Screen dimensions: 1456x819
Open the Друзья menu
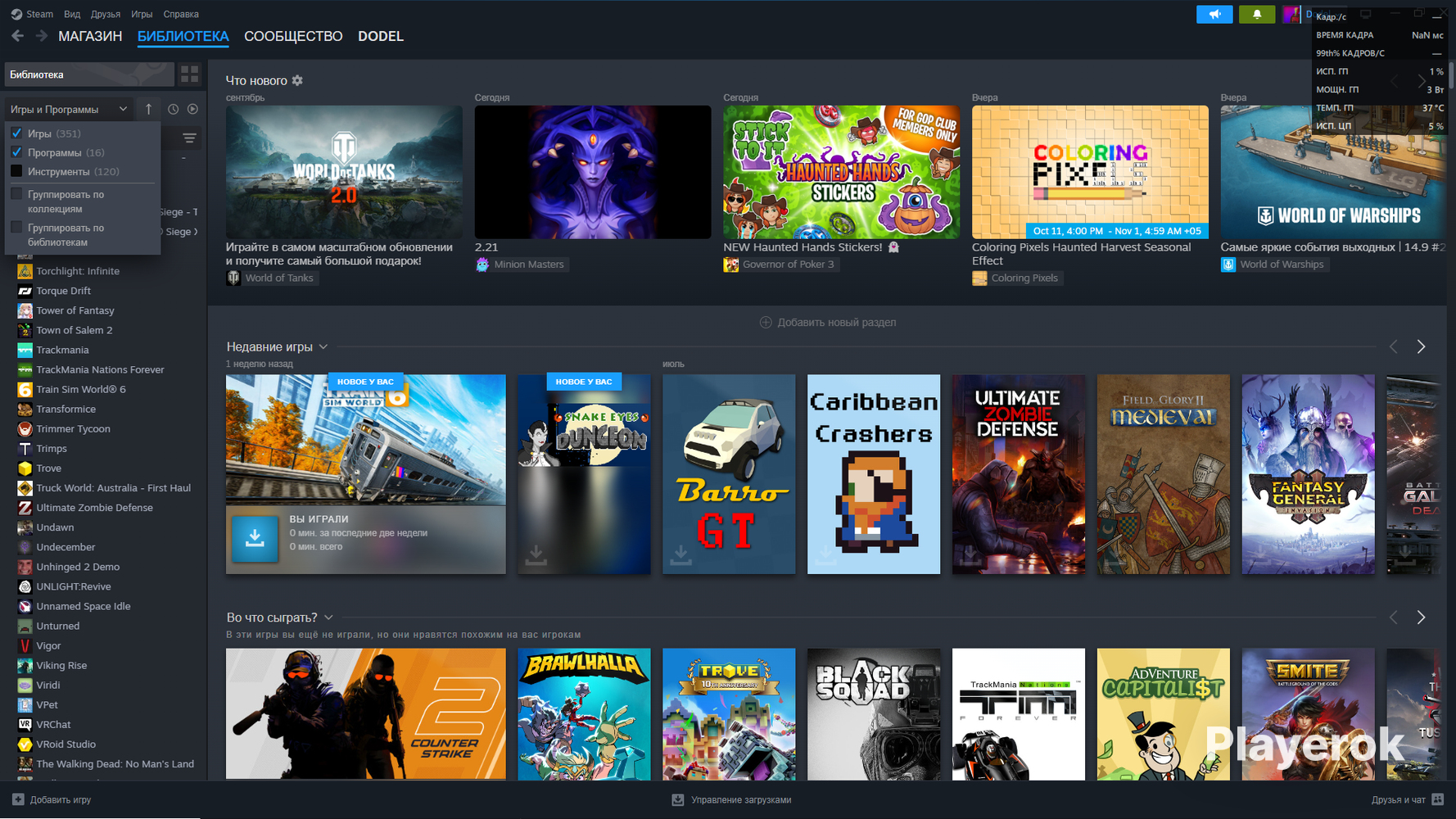coord(106,14)
